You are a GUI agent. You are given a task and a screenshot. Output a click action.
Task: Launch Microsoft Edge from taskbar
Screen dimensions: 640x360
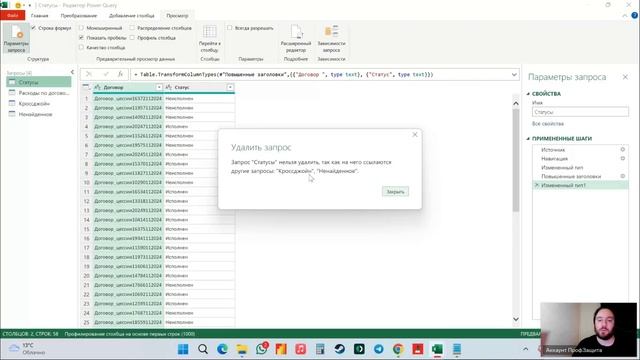[222, 349]
